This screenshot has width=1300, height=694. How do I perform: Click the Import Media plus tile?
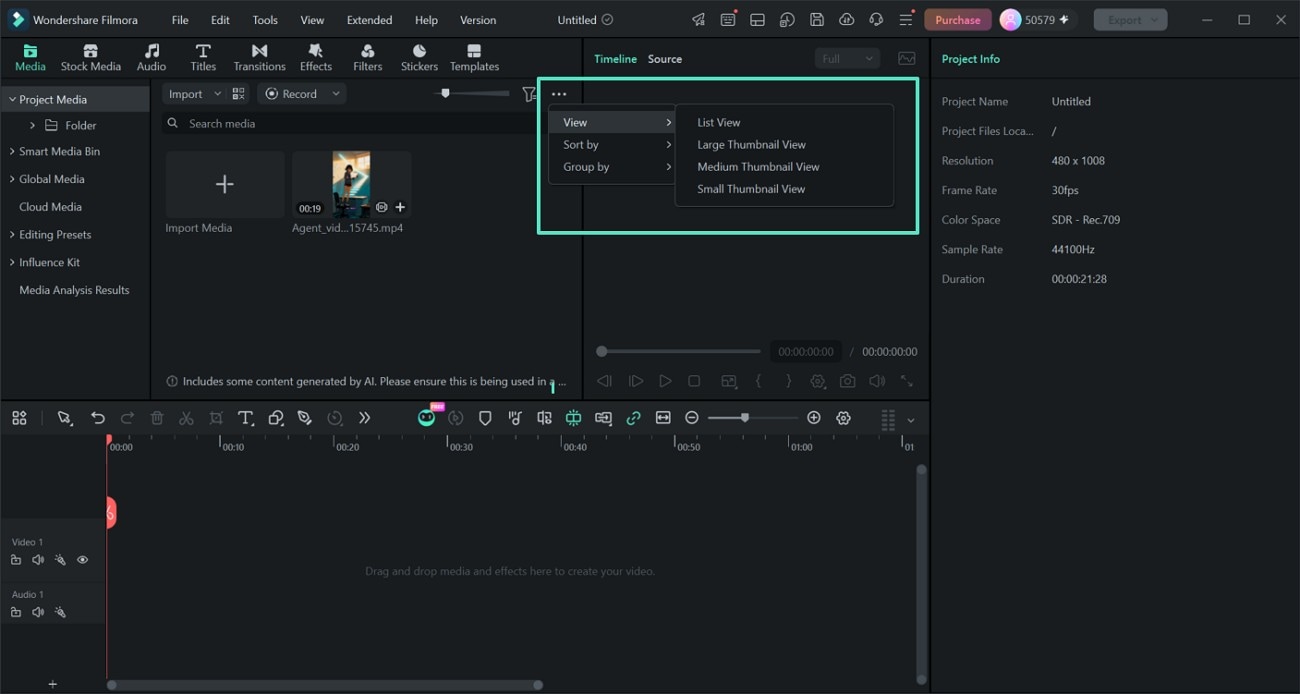click(x=225, y=184)
